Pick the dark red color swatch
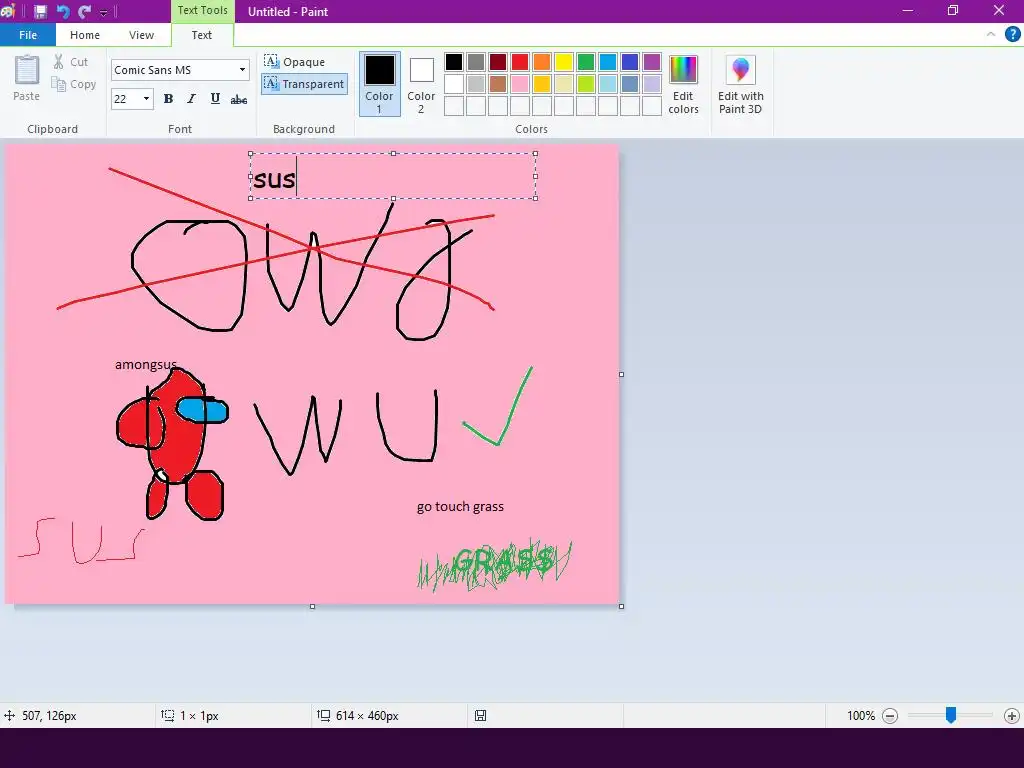The height and width of the screenshot is (768, 1024). 498,62
